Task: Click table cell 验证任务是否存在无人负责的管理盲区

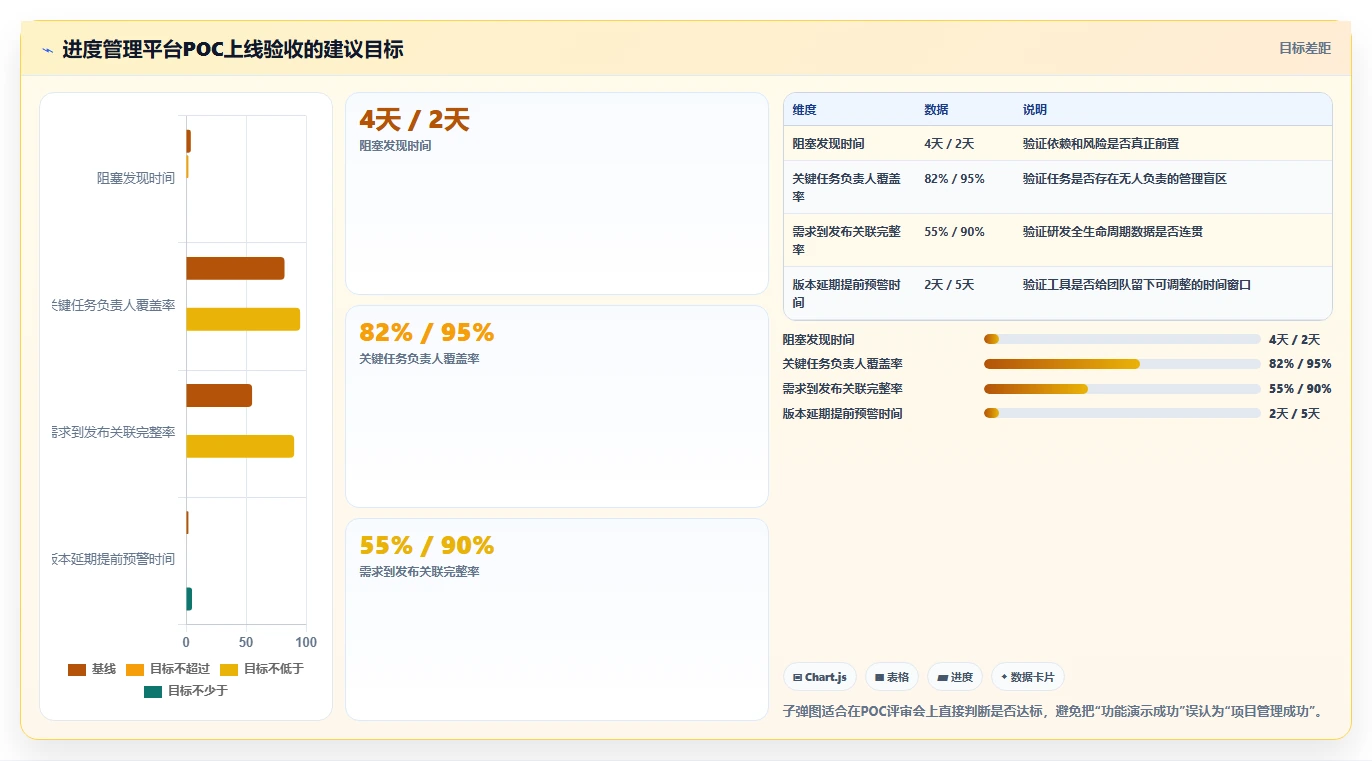Action: 1125,179
